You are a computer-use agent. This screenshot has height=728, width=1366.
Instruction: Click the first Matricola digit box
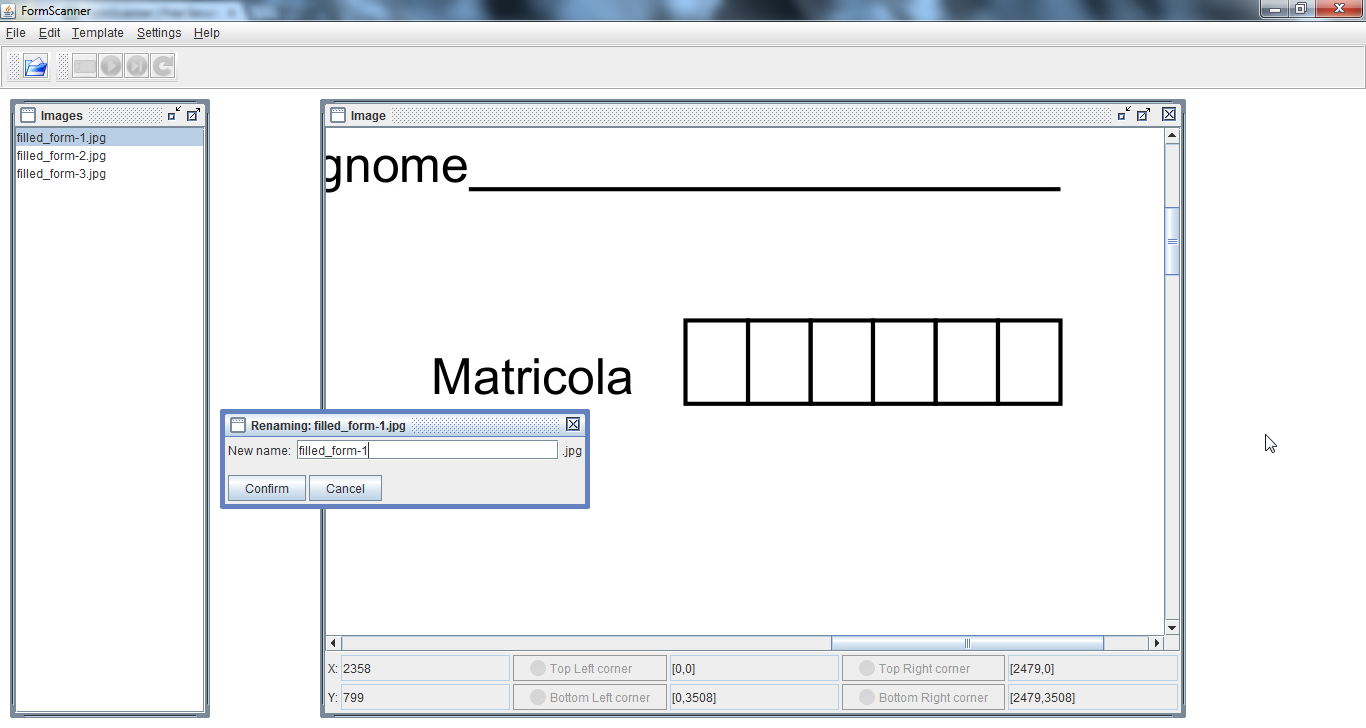[716, 362]
